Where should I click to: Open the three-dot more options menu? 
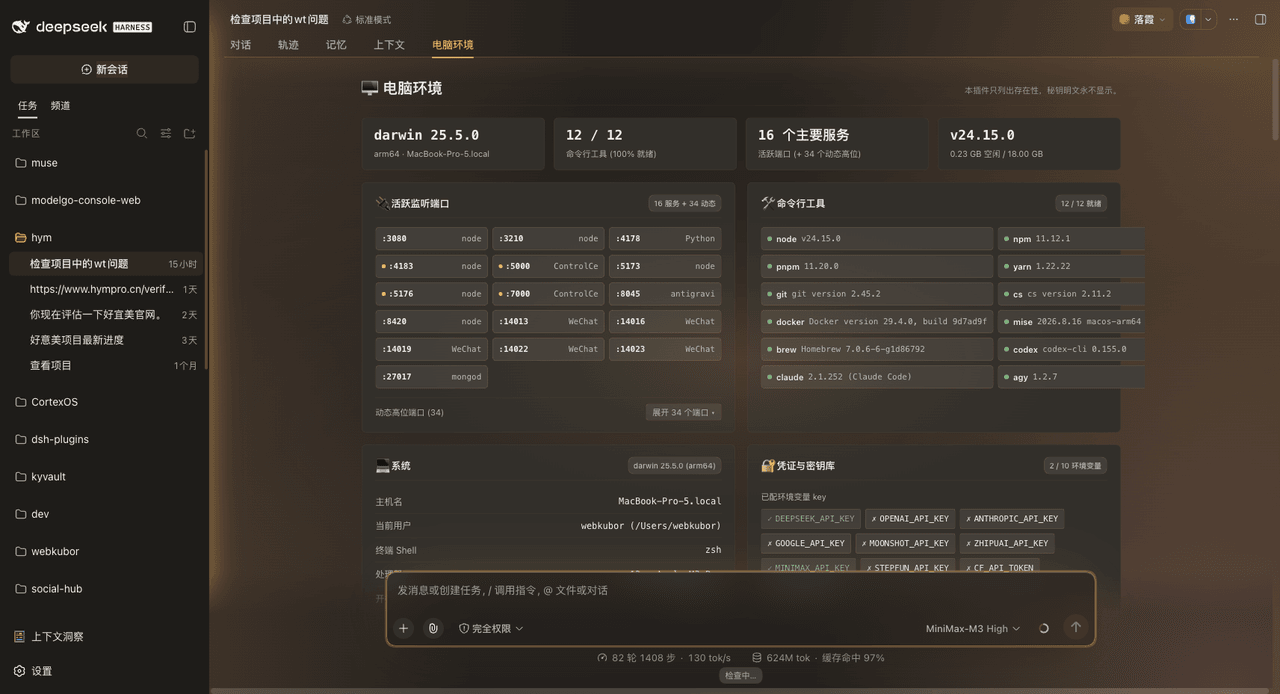[1233, 19]
